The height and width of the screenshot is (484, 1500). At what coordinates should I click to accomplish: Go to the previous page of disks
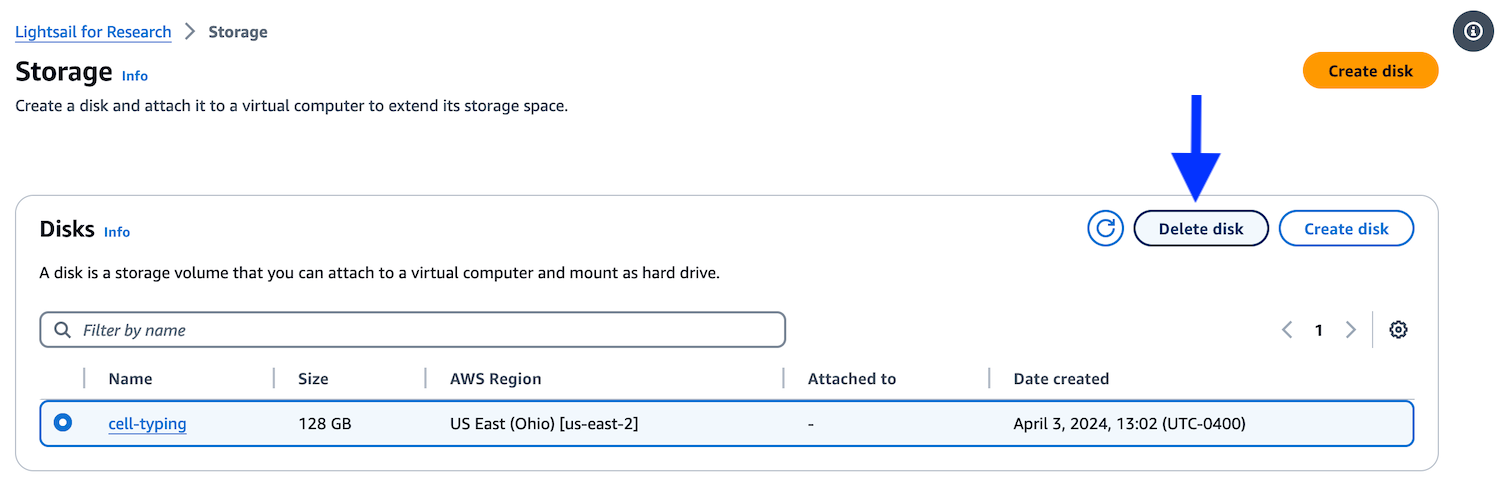tap(1287, 330)
